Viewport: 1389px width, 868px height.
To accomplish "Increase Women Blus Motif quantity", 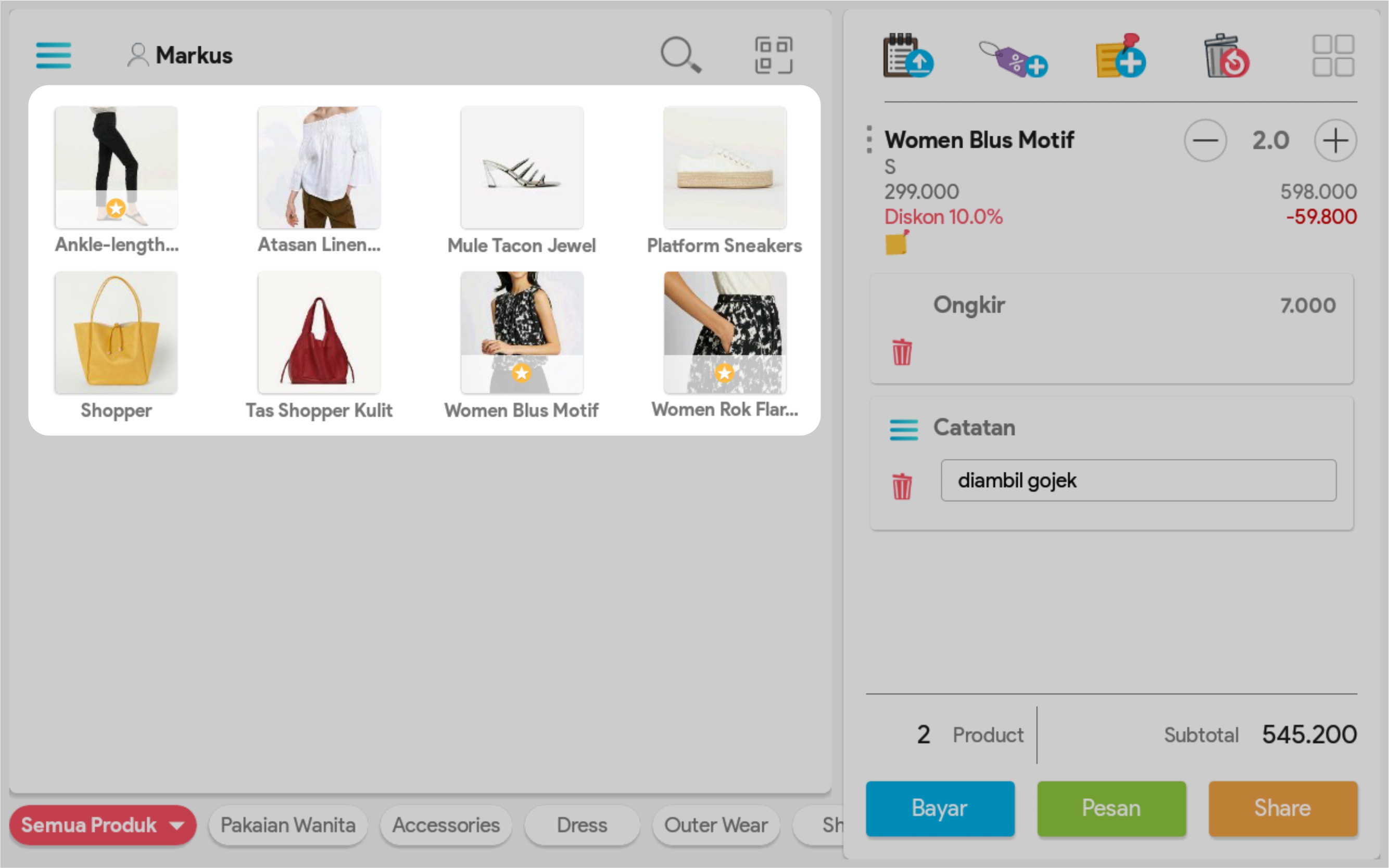I will point(1335,140).
